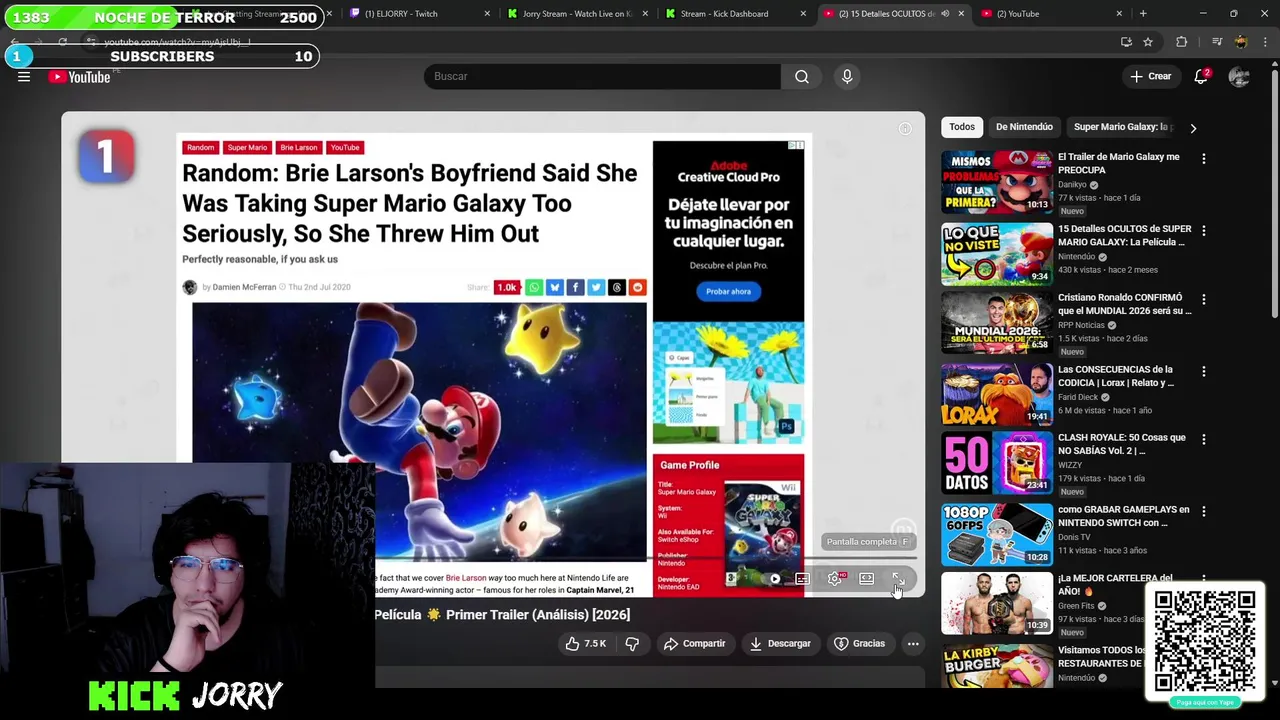Viewport: 1280px width, 720px height.
Task: Open the LO QUE NO VISTE thumbnail
Action: 996,254
